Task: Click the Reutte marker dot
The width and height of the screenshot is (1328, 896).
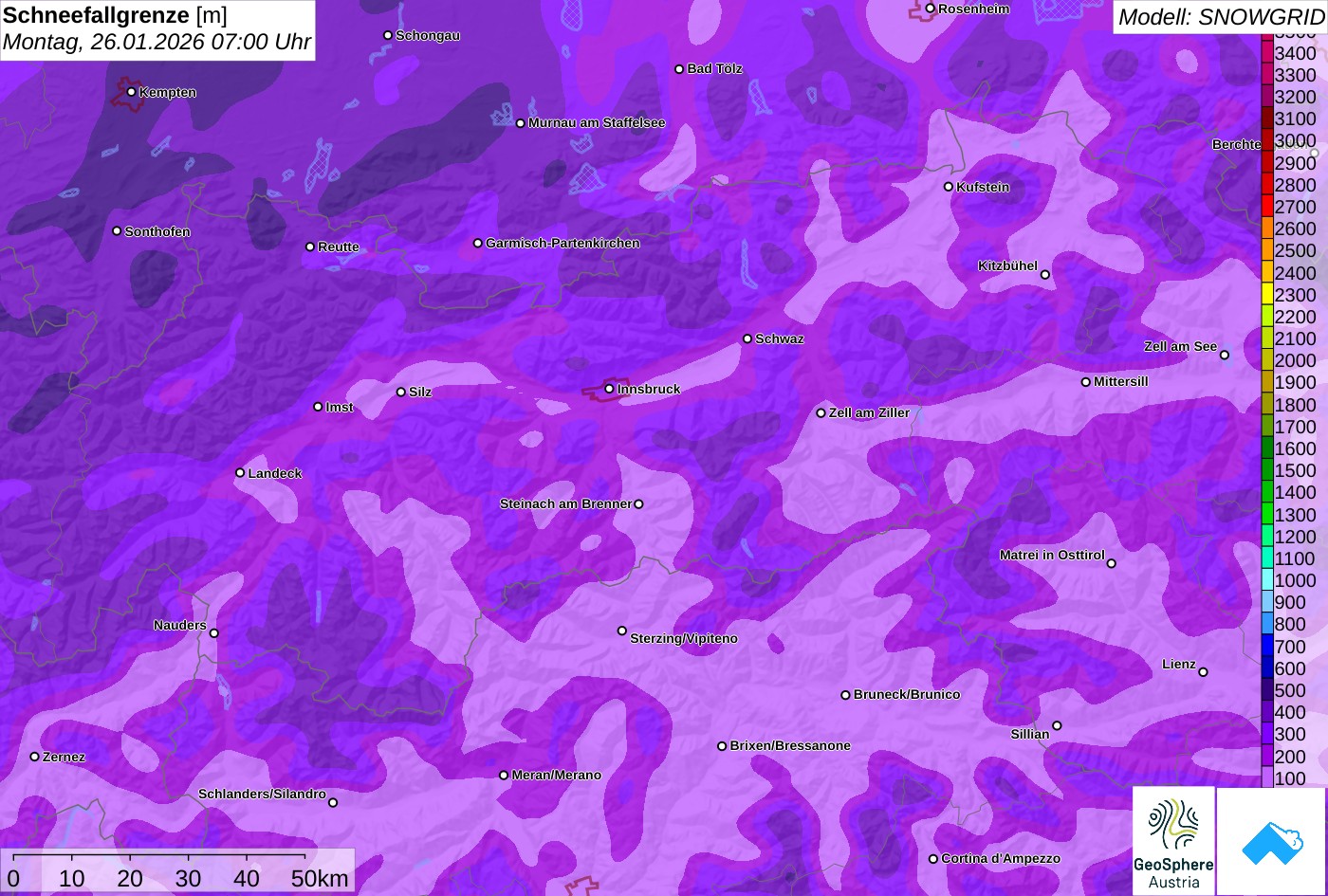Action: 310,247
